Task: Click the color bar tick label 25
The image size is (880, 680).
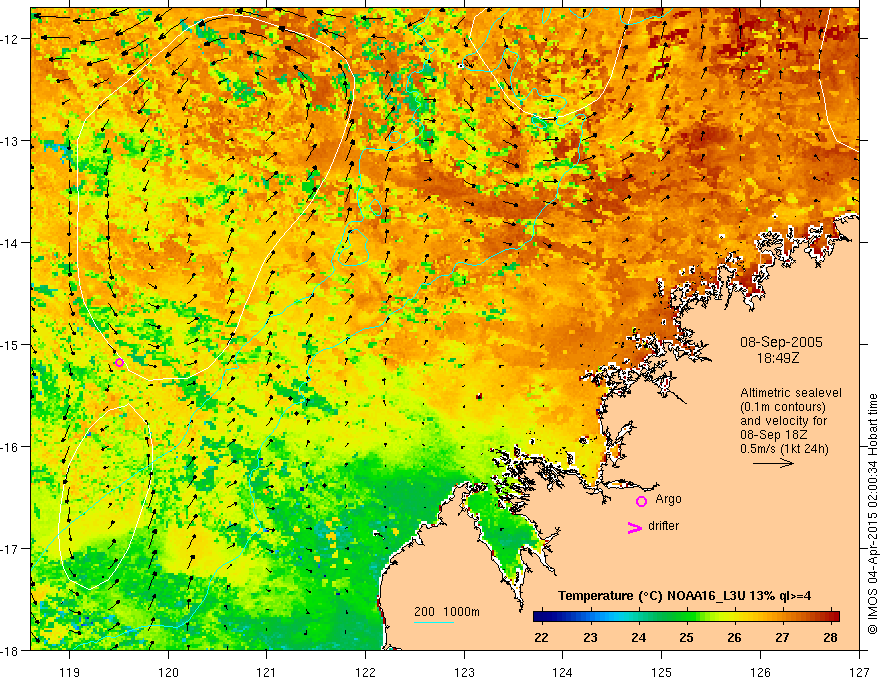Action: point(686,637)
